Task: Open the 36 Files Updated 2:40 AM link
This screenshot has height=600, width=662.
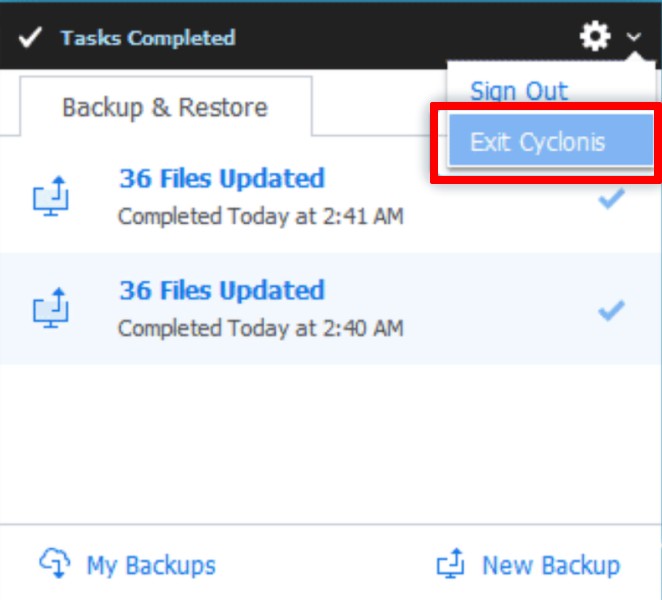Action: pos(222,291)
